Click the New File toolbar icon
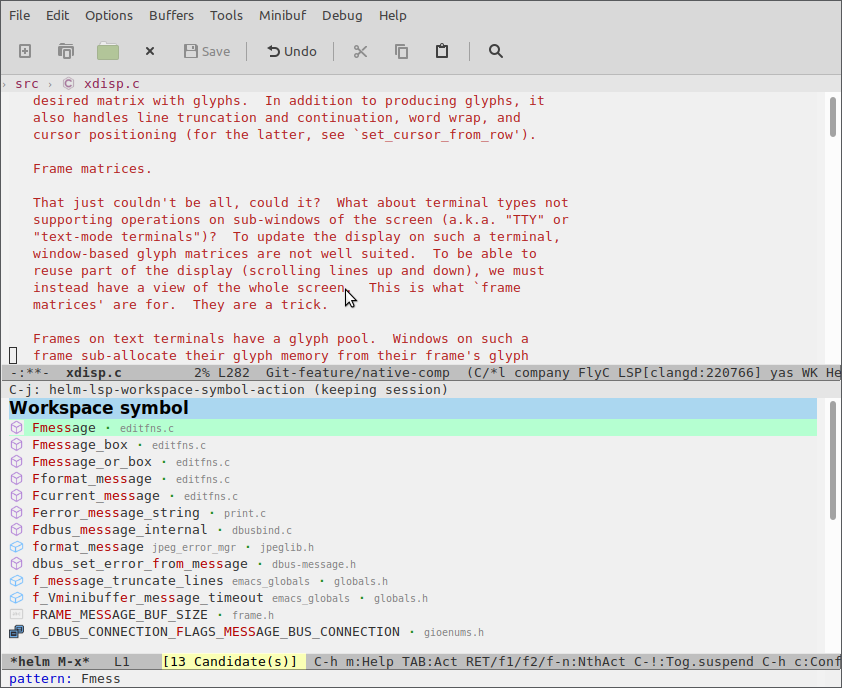 click(x=25, y=51)
